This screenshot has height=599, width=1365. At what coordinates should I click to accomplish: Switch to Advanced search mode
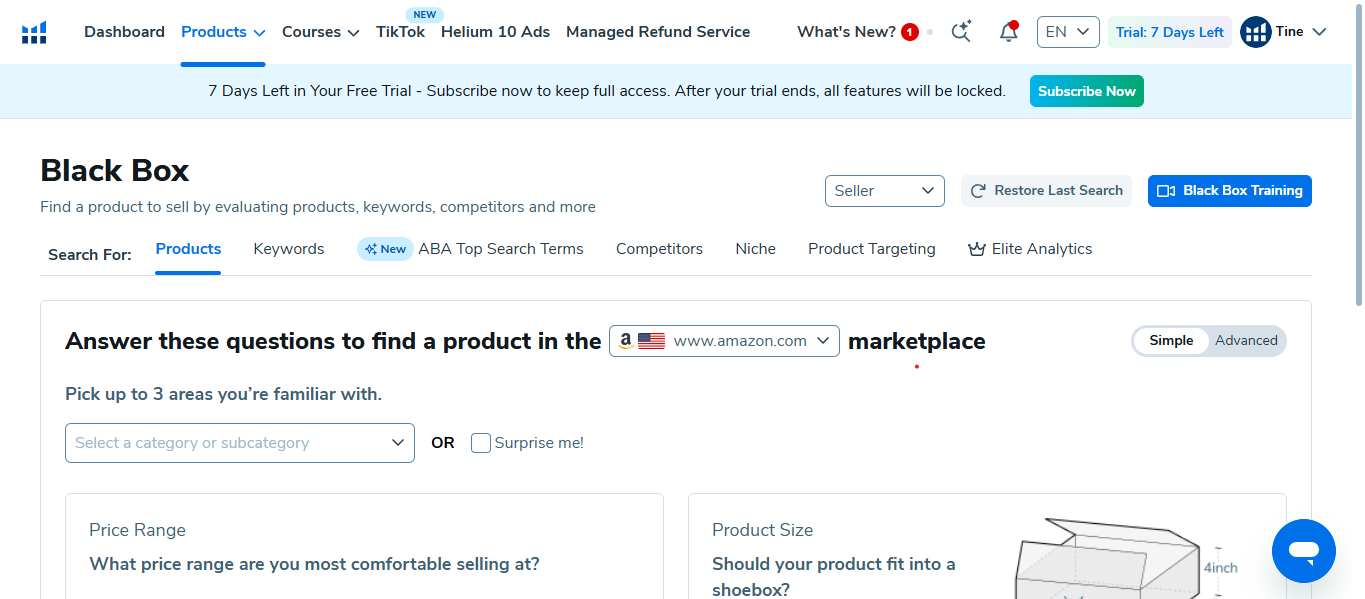click(1246, 341)
